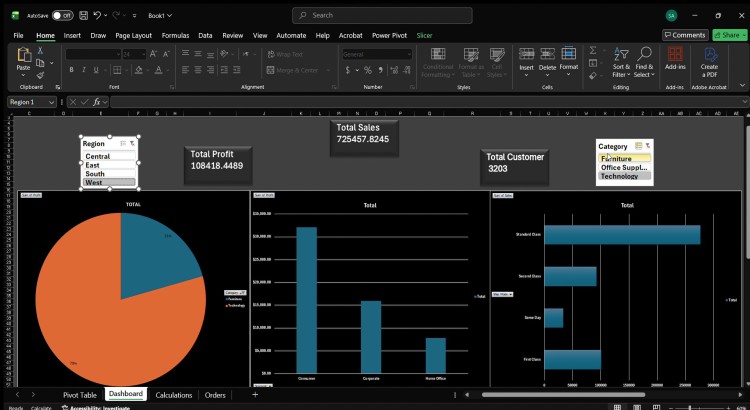This screenshot has height=410, width=750.
Task: Toggle Center horizontal alignment
Action: (198, 70)
